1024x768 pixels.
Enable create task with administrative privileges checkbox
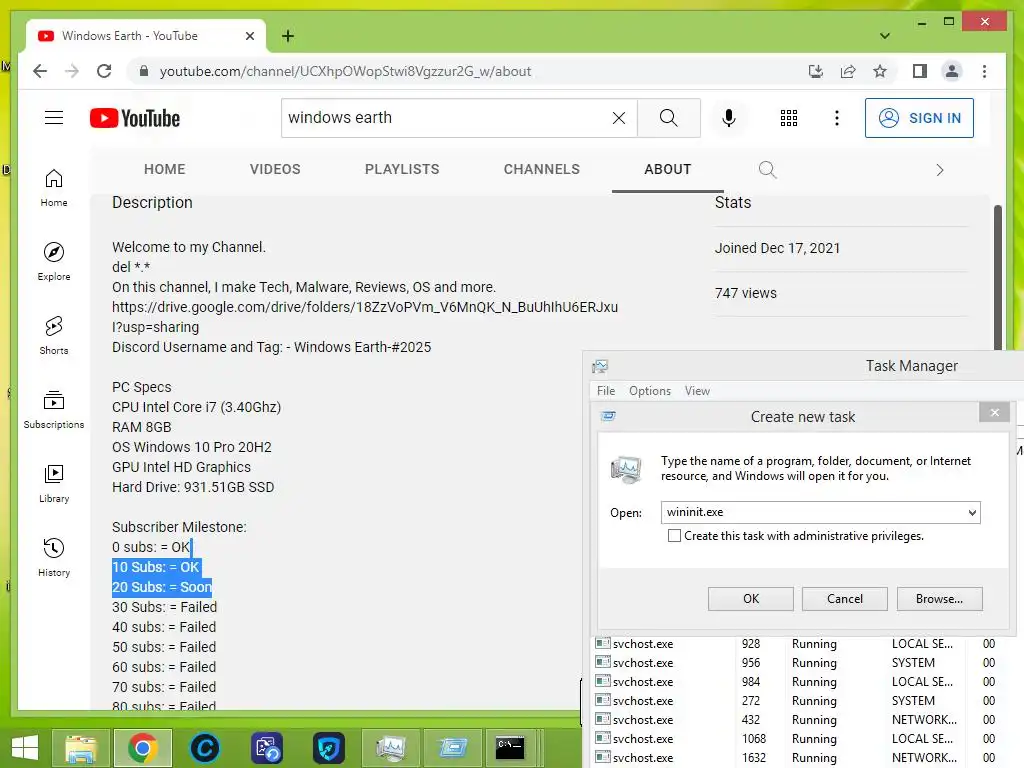pyautogui.click(x=674, y=536)
